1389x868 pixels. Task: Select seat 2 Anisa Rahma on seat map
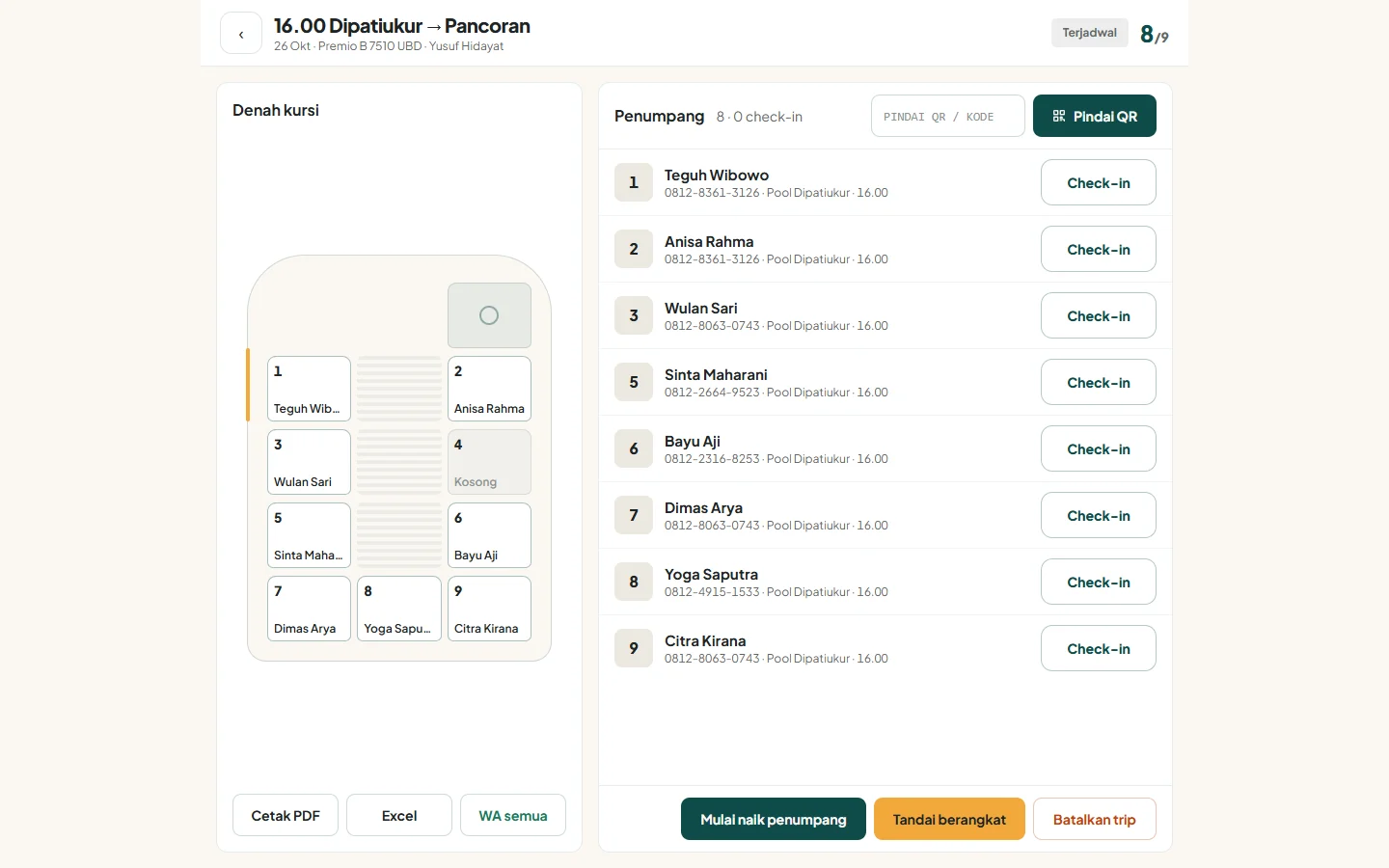[x=489, y=389]
